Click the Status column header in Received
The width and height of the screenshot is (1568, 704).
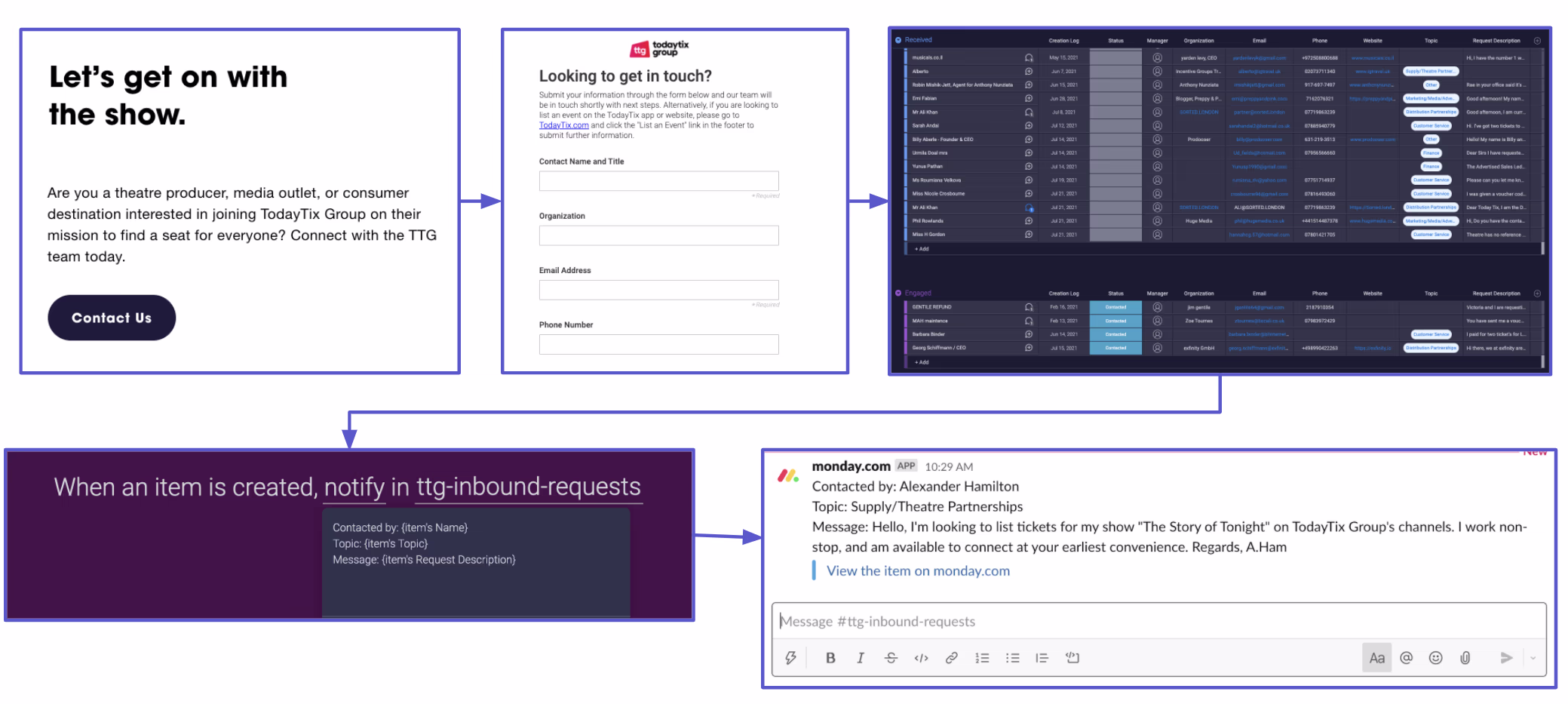[1115, 41]
